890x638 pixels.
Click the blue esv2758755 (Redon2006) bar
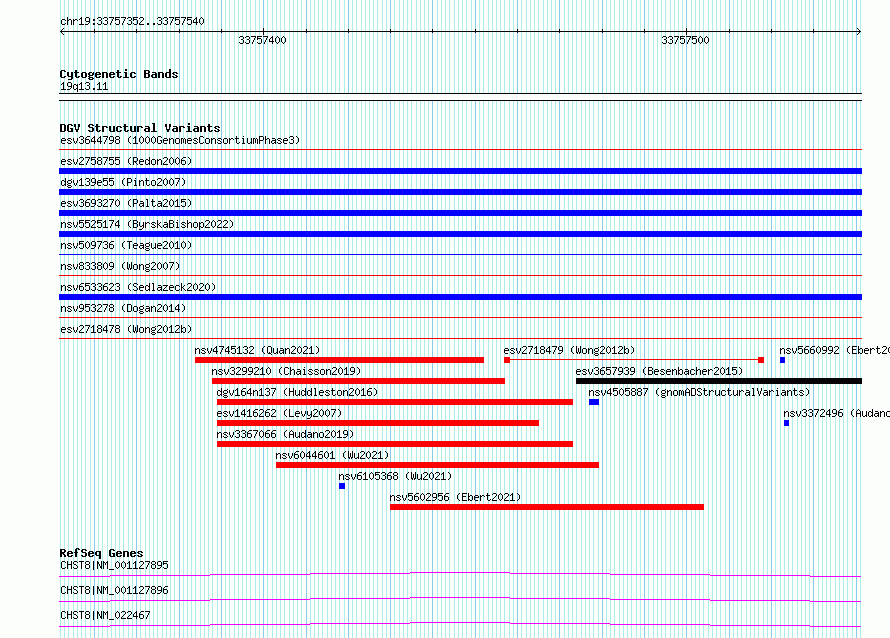pyautogui.click(x=460, y=171)
